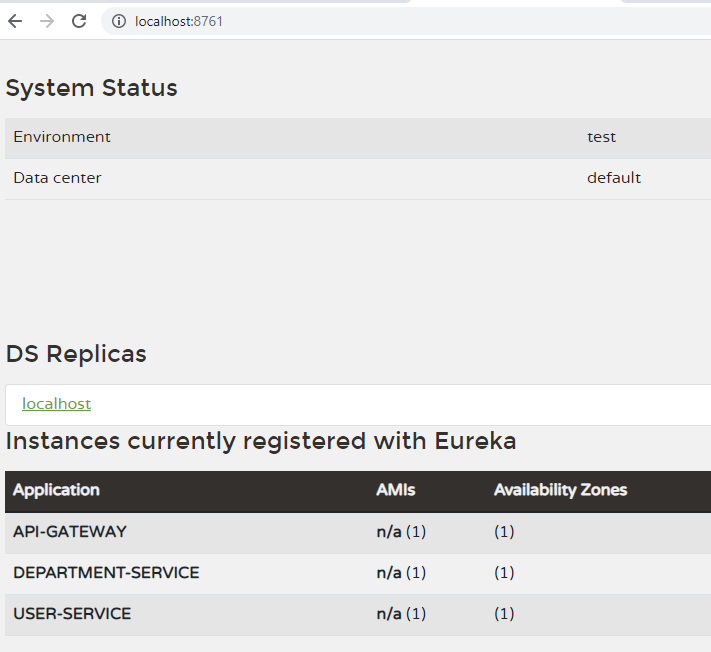Click the browser back arrow
This screenshot has height=652, width=711.
15,21
